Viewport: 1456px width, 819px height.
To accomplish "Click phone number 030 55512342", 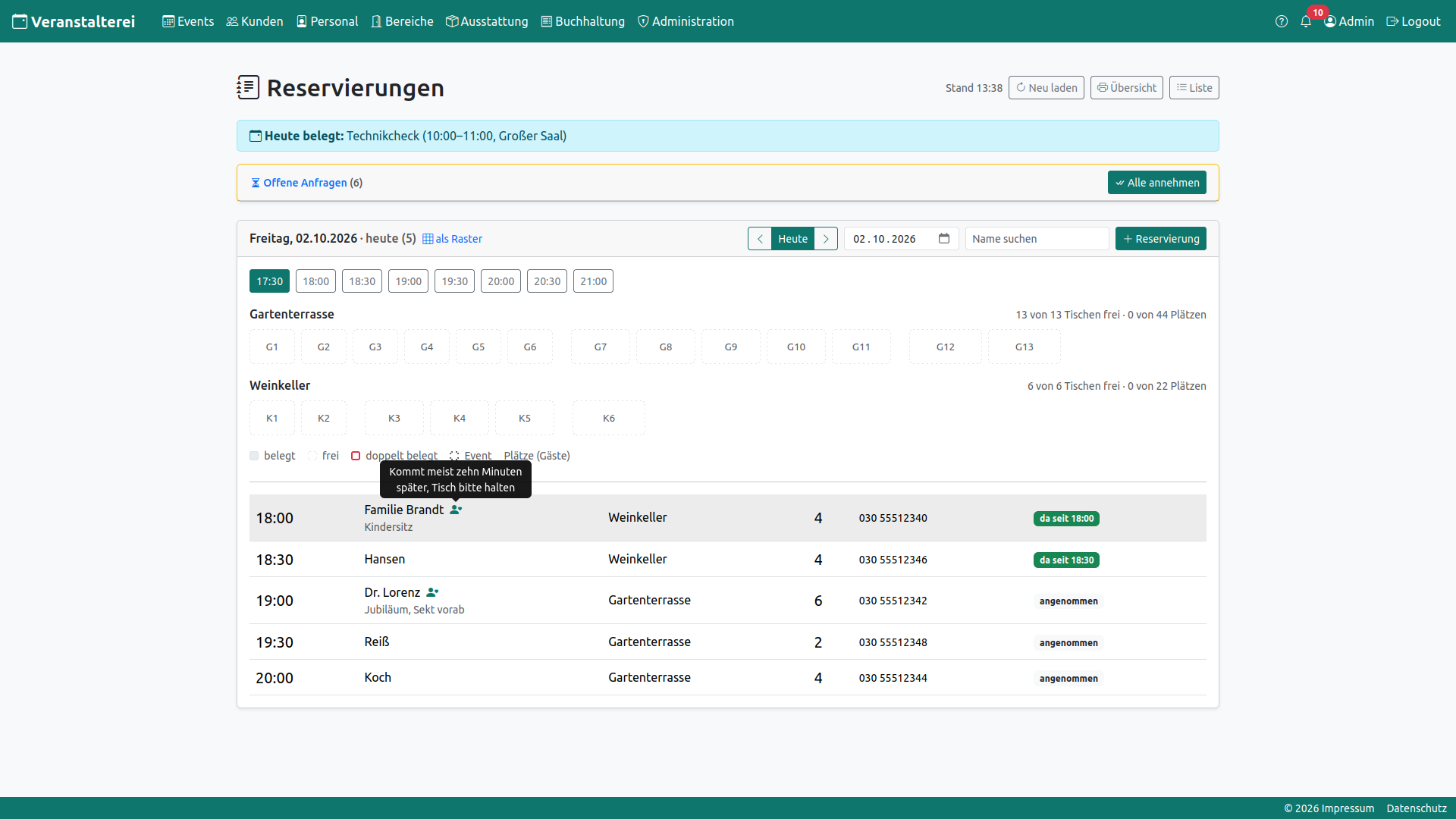I will click(893, 601).
